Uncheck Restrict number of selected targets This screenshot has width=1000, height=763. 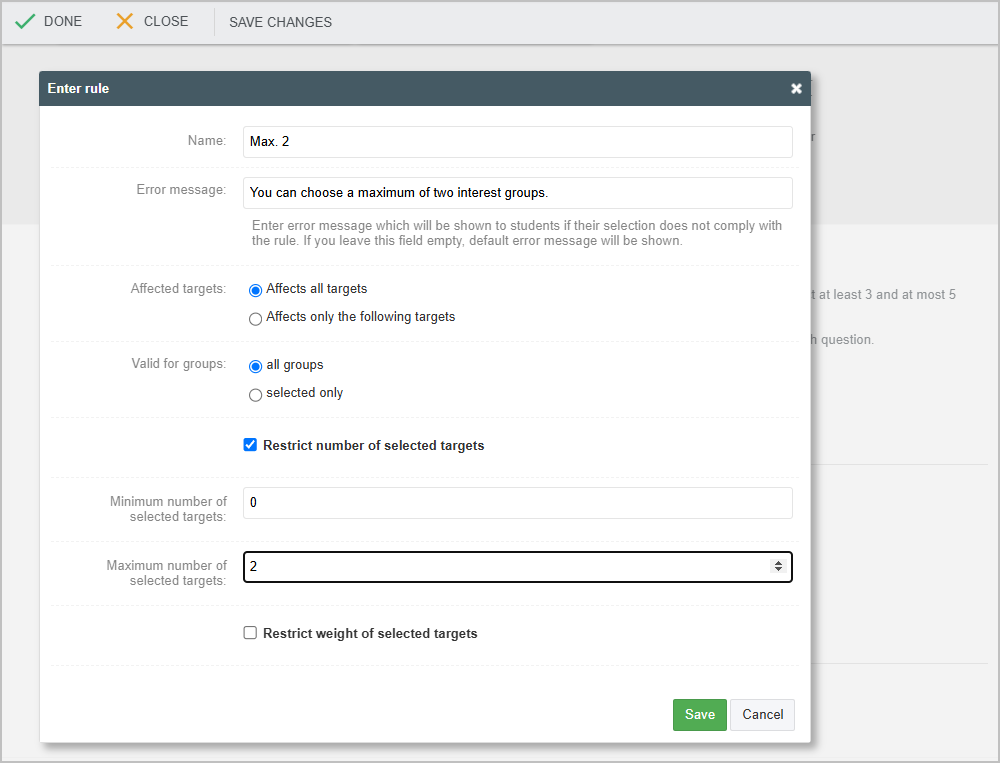[x=251, y=445]
